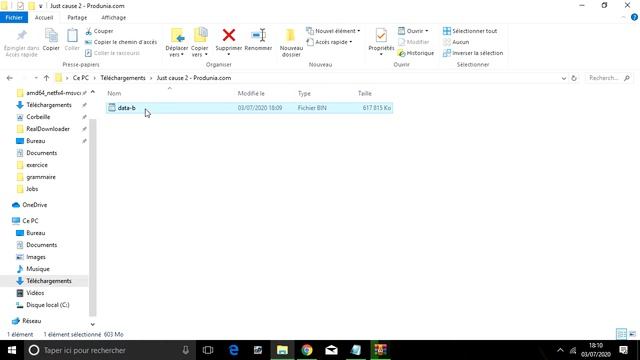Screen dimensions: 640x360
Task: Open the Fichier menu tab
Action: pos(14,18)
